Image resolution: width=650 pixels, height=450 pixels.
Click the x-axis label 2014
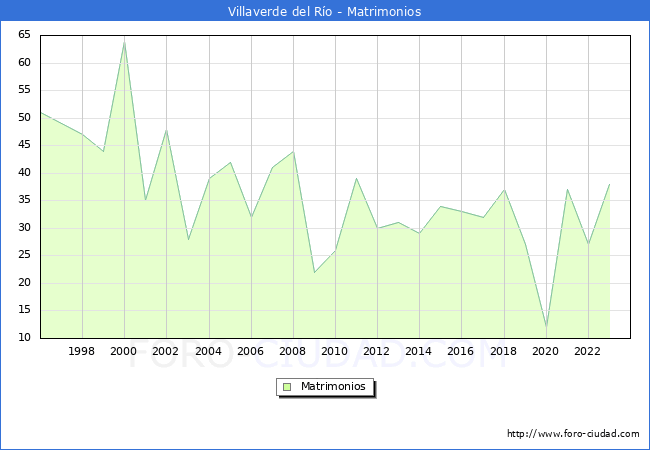[419, 351]
